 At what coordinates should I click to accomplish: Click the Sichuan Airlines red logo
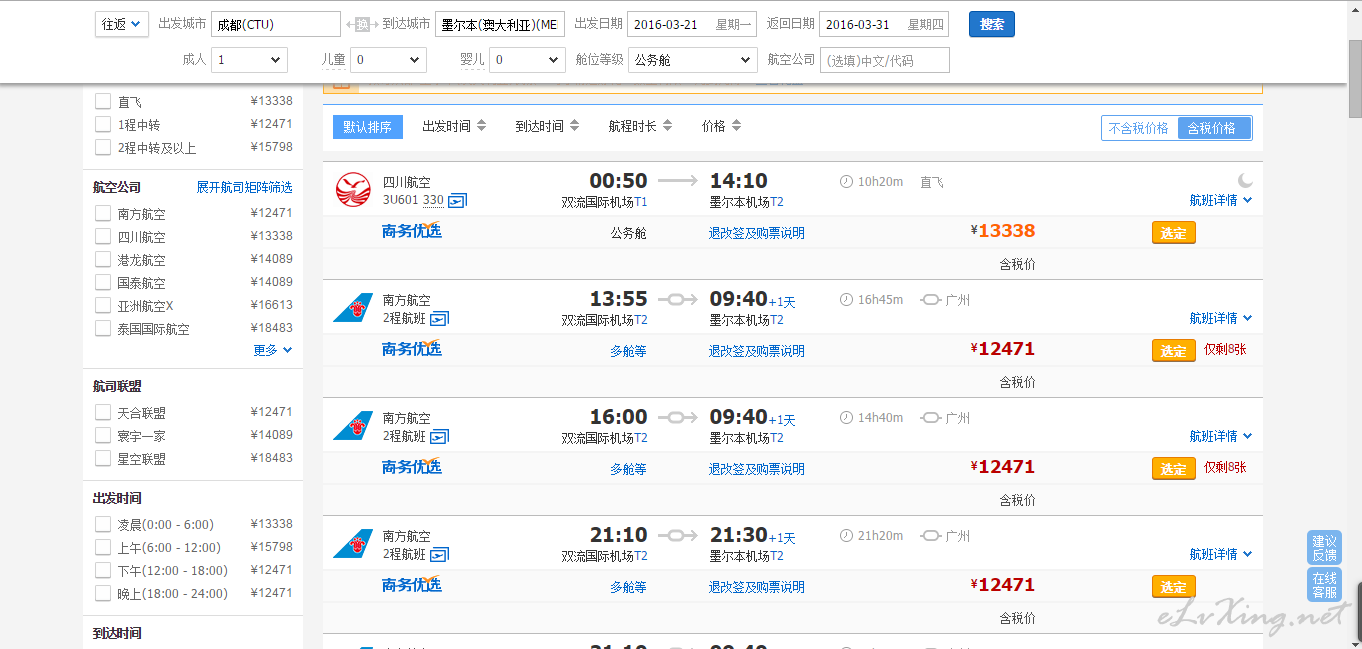[x=353, y=188]
